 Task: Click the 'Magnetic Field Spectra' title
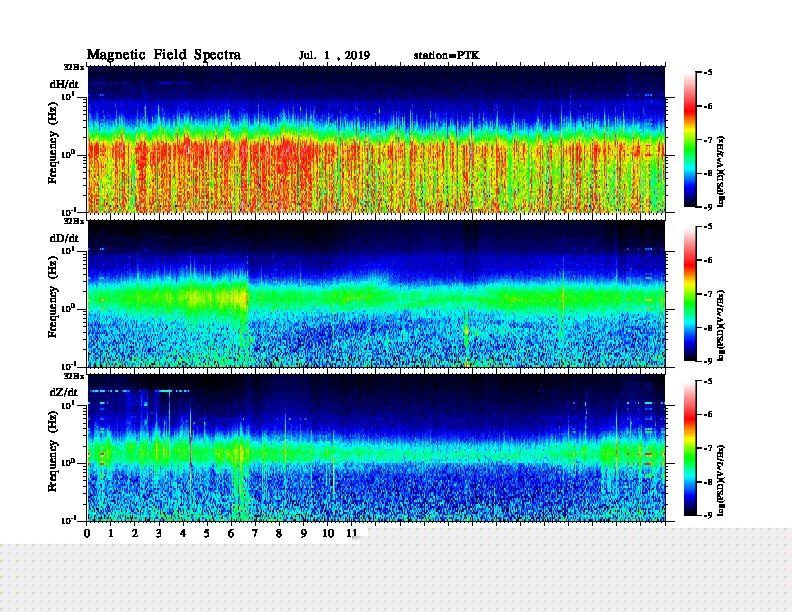(x=164, y=55)
